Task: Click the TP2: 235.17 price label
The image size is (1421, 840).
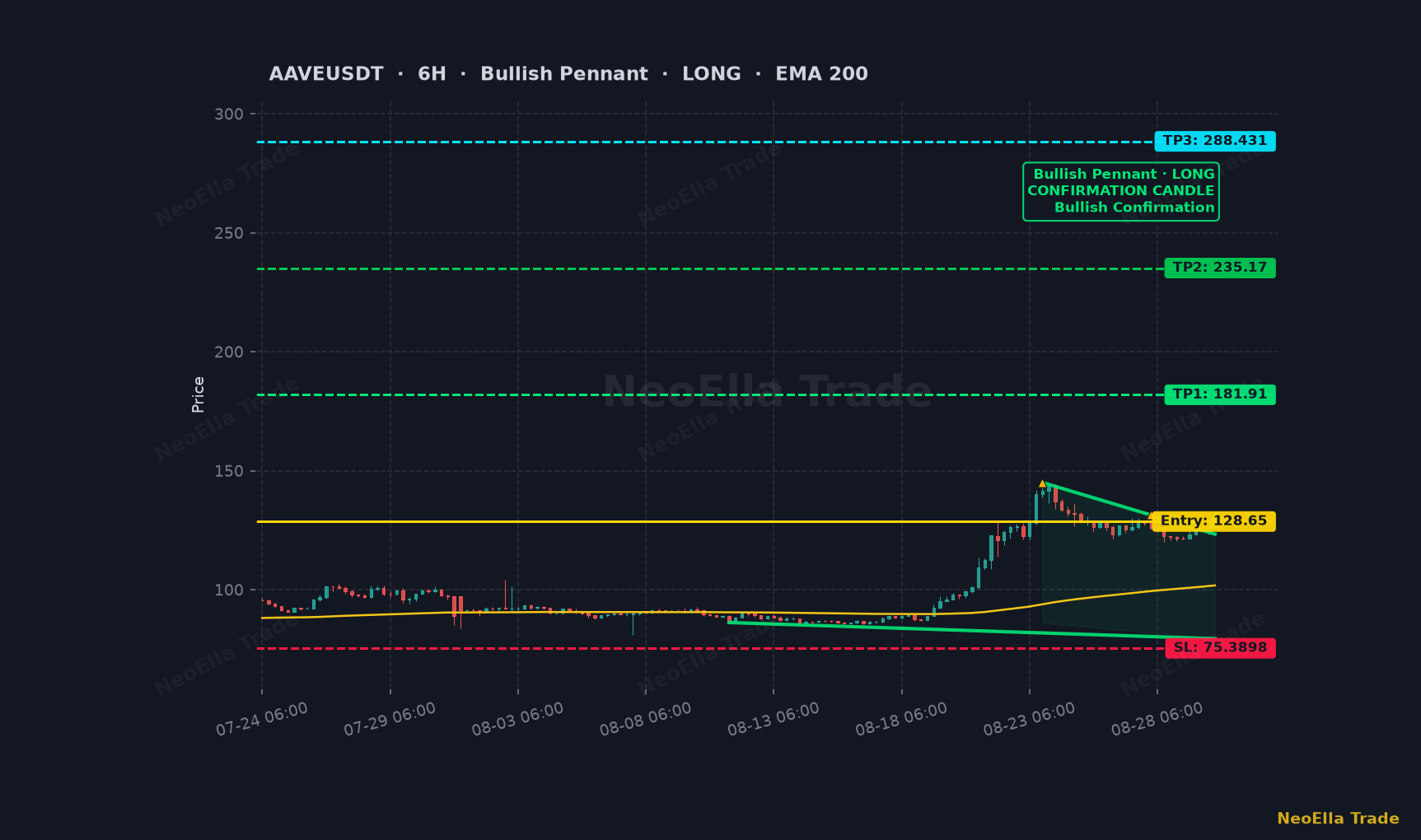Action: coord(1220,268)
